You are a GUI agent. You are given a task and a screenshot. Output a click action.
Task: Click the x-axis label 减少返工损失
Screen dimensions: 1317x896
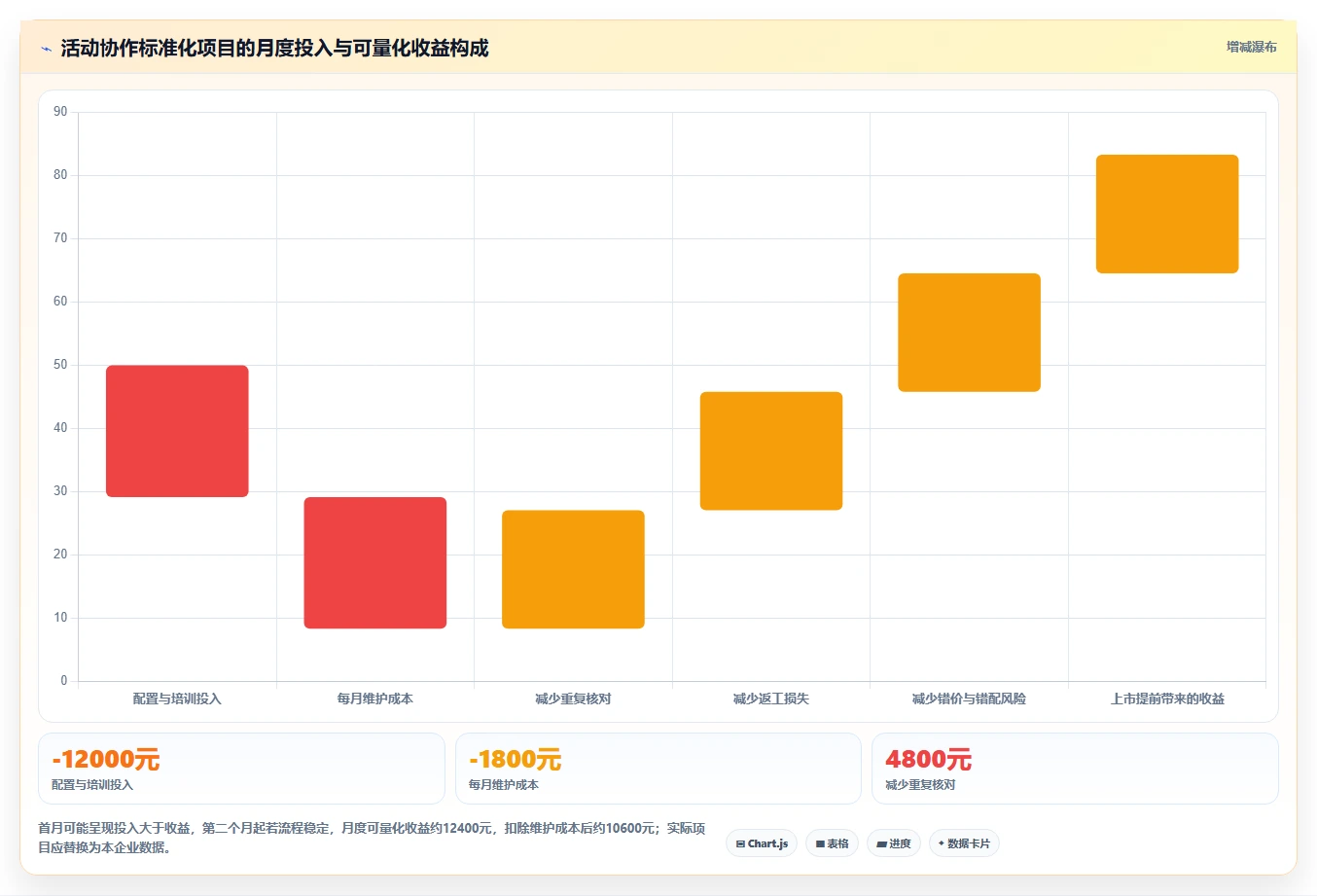pos(771,699)
